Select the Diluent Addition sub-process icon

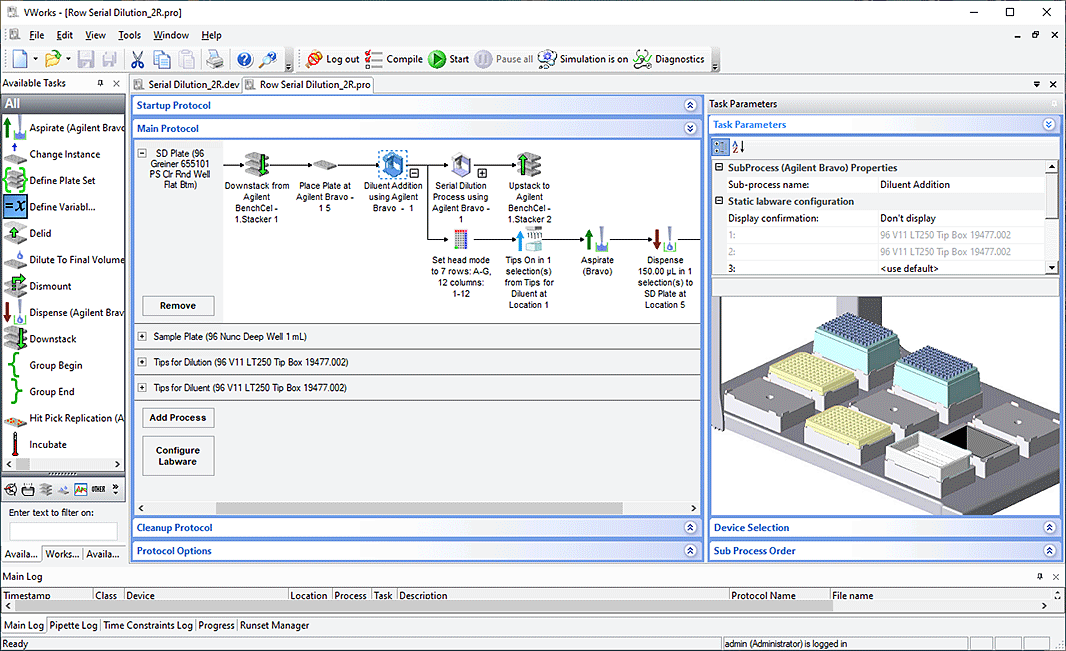[392, 164]
